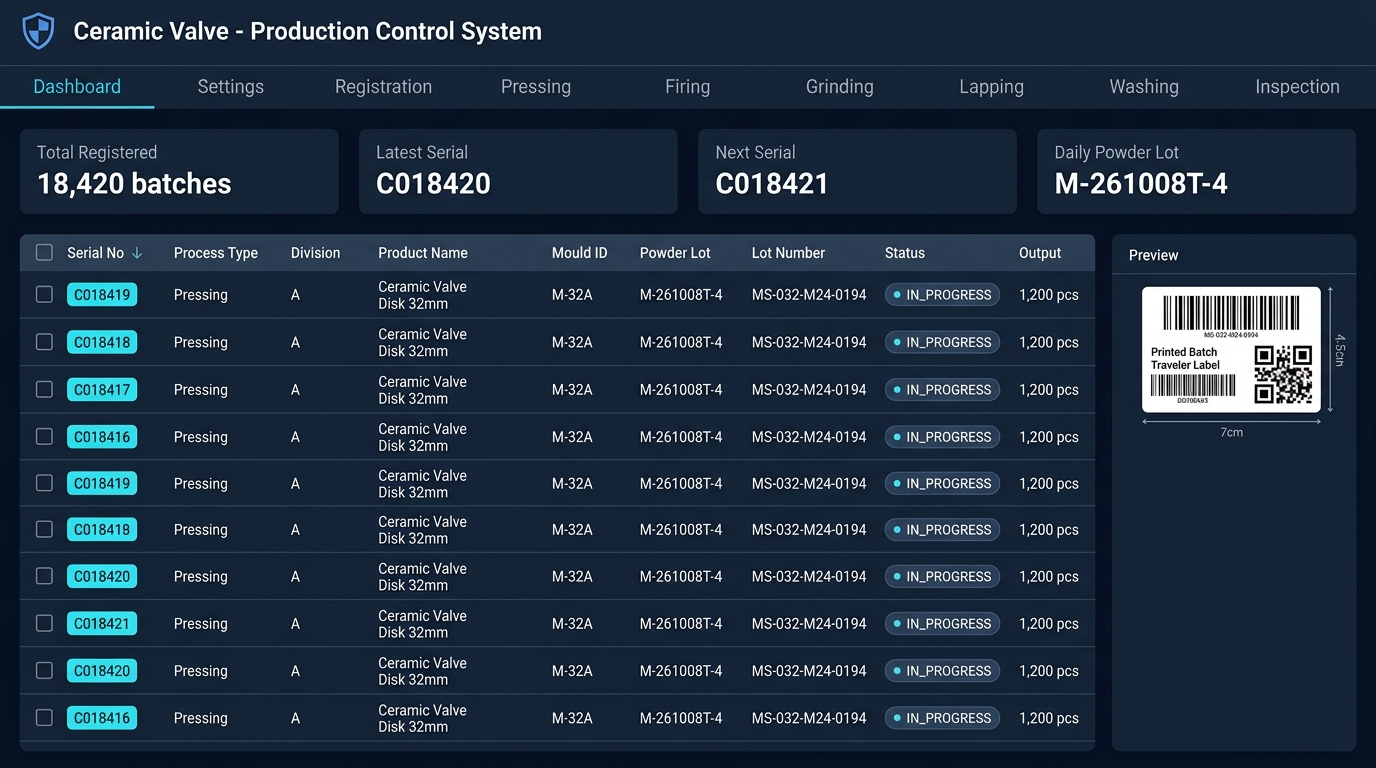
Task: Go to the Registration tab
Action: tap(383, 87)
